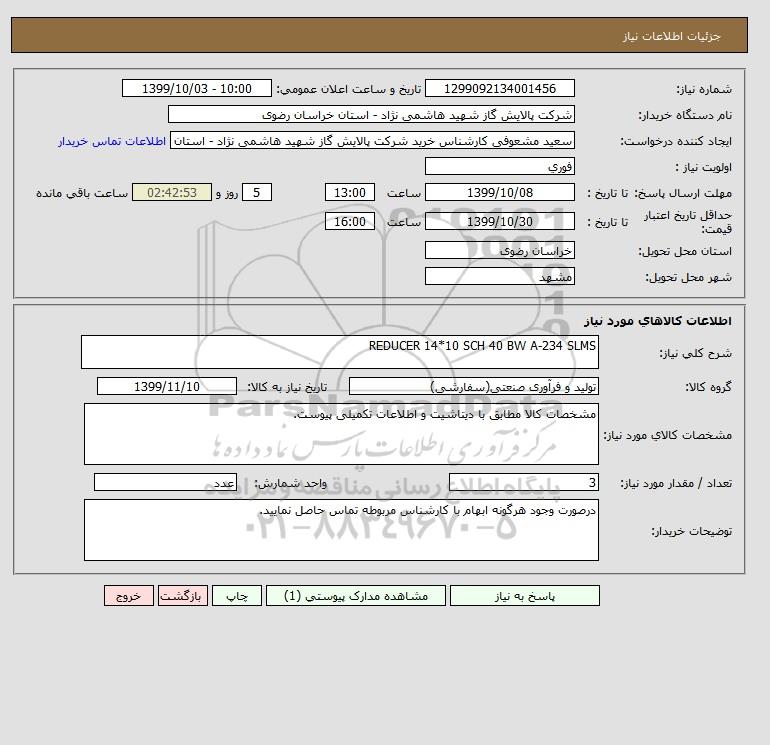This screenshot has width=770, height=745.
Task: Click the delivery city field مشهد
Action: point(499,276)
